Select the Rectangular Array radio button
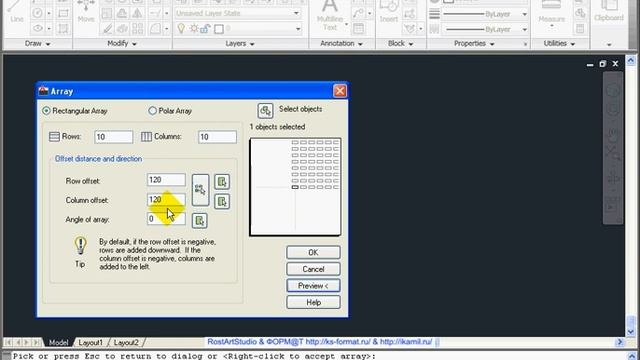Screen dimensions: 640x360 (47, 111)
